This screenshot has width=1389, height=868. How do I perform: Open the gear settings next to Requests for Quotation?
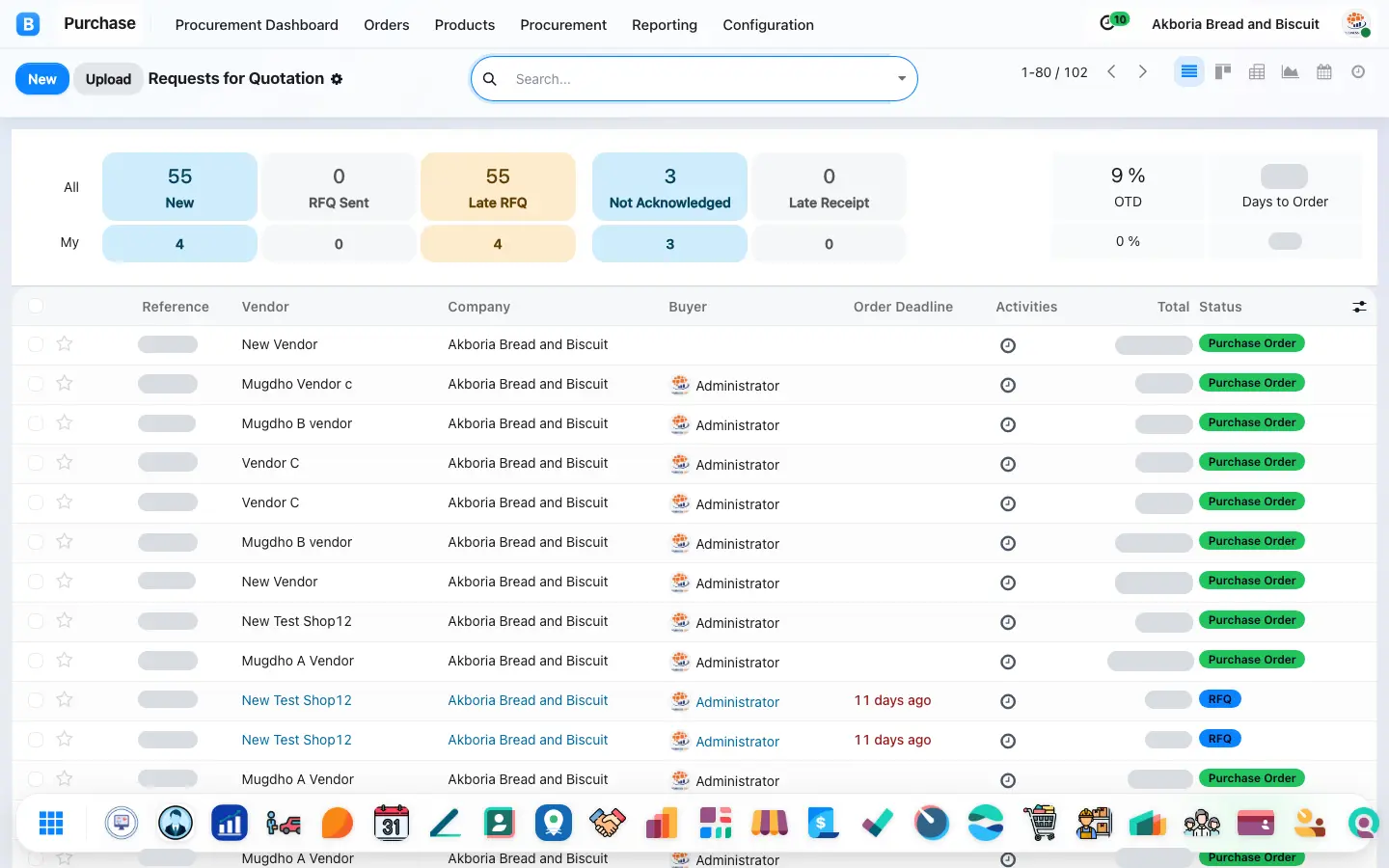point(337,79)
